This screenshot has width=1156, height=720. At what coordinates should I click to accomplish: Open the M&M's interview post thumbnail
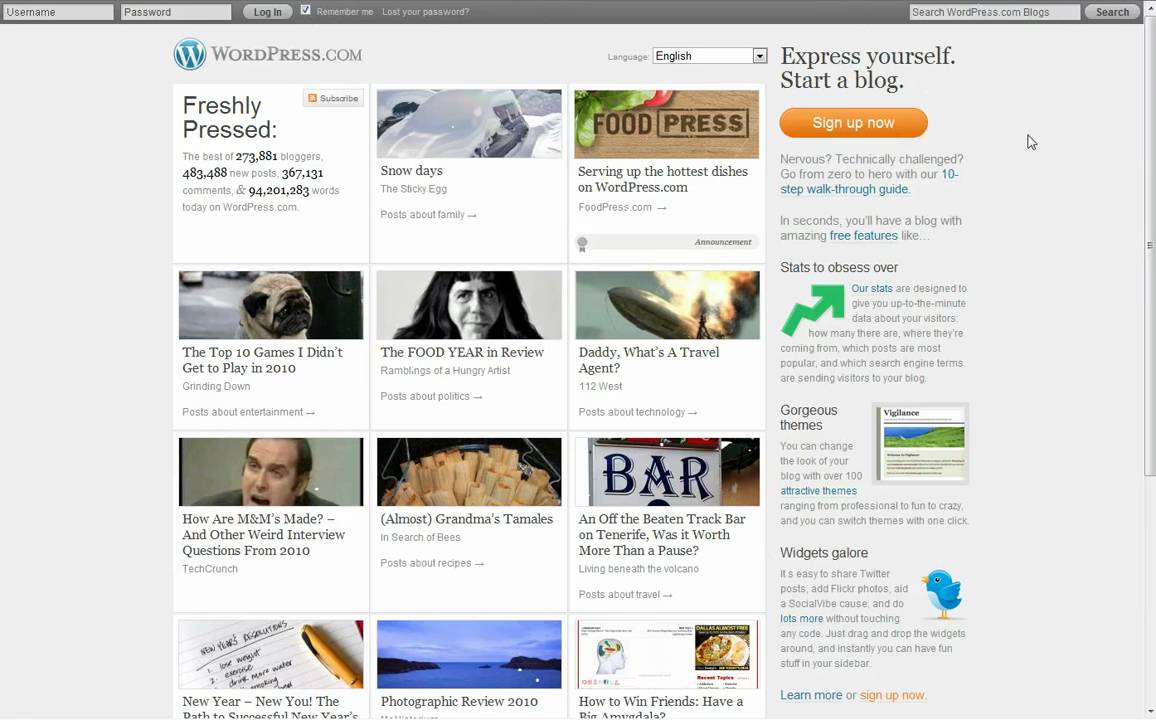(271, 472)
